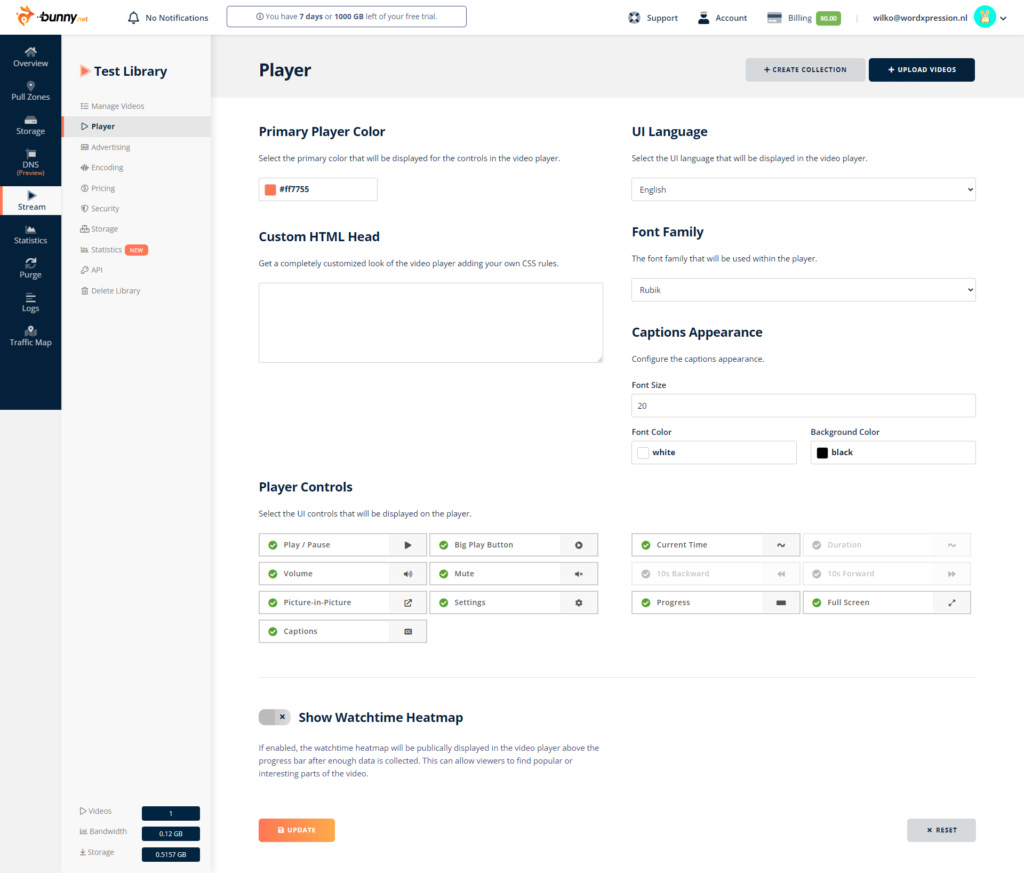The width and height of the screenshot is (1024, 873).
Task: Open Support via lifebuoy icon
Action: pyautogui.click(x=634, y=18)
